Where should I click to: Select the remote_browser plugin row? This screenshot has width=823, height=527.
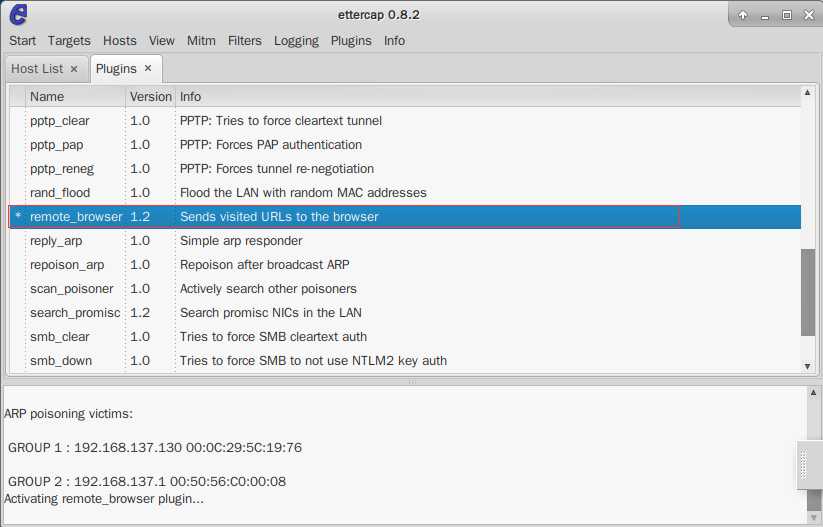(x=405, y=217)
